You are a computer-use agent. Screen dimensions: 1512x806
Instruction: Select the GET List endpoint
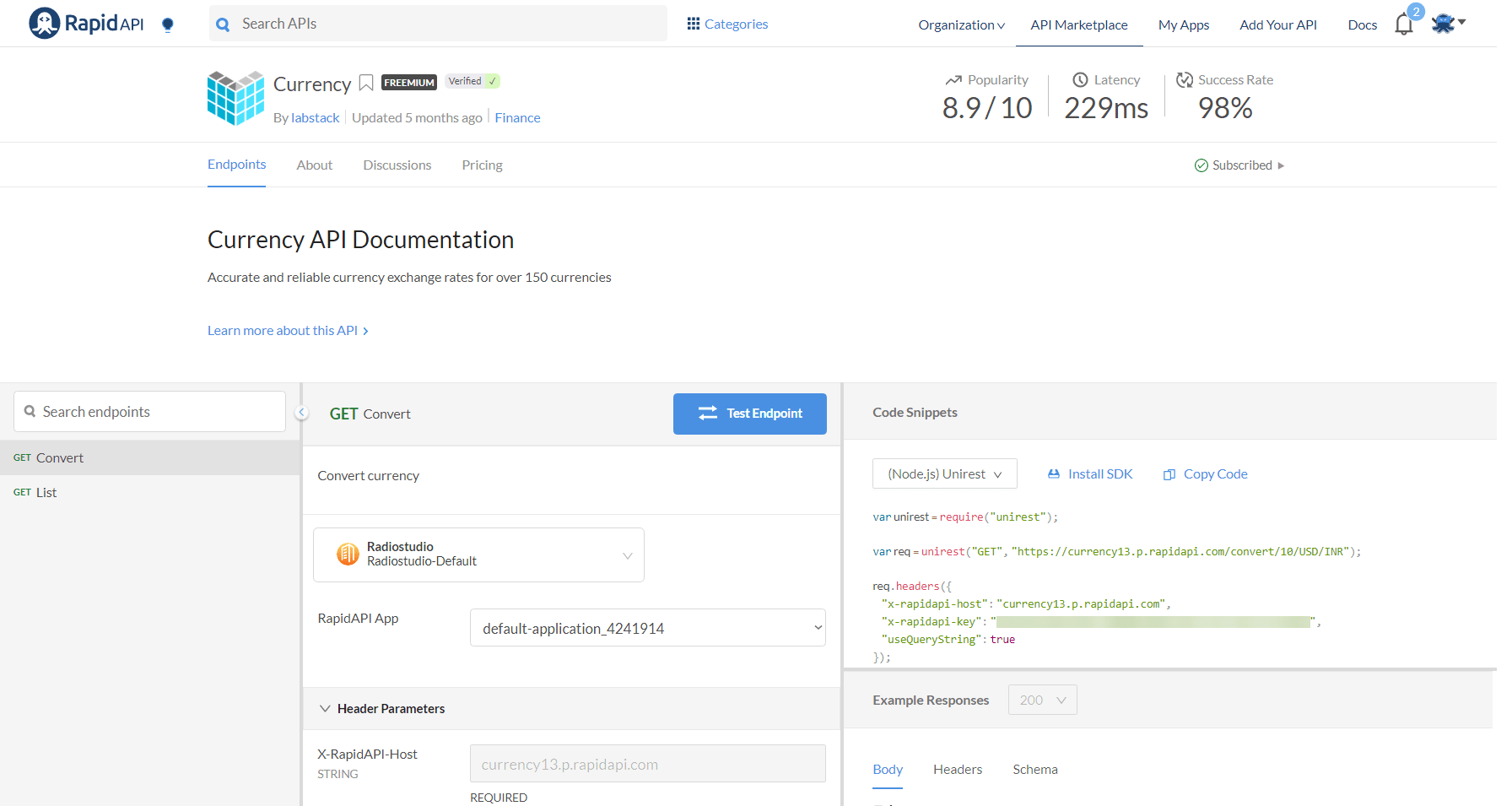click(149, 492)
